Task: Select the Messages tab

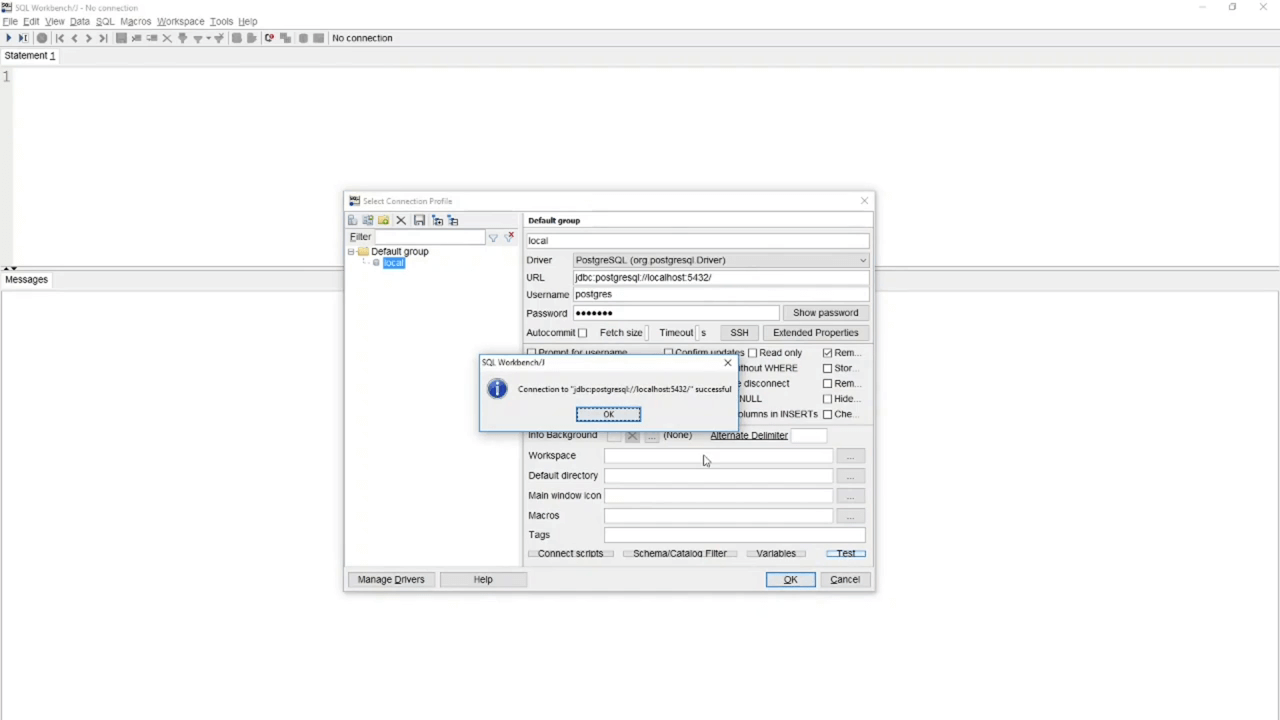Action: 26,280
